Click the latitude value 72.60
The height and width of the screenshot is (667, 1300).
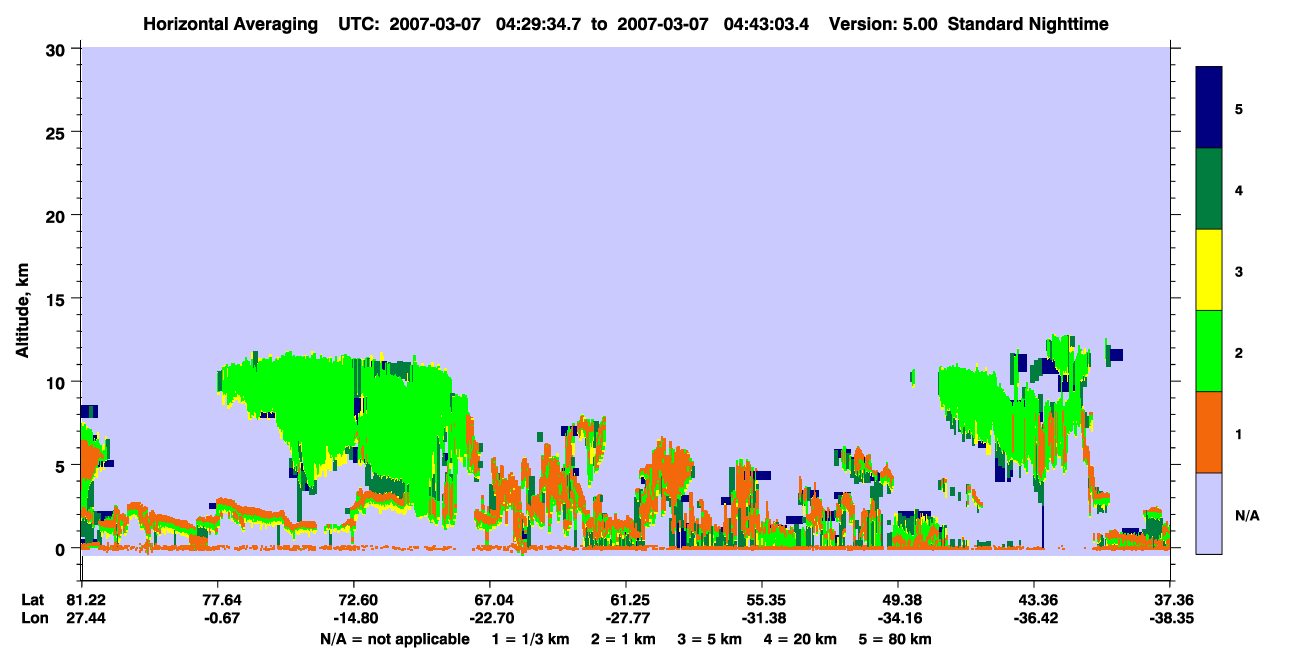[353, 600]
